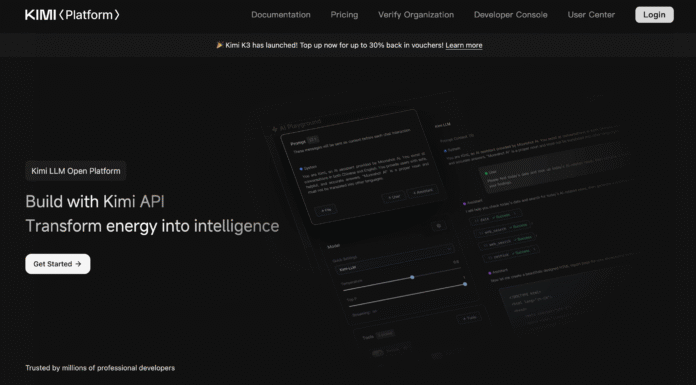Open the Documentation menu item

(x=281, y=15)
